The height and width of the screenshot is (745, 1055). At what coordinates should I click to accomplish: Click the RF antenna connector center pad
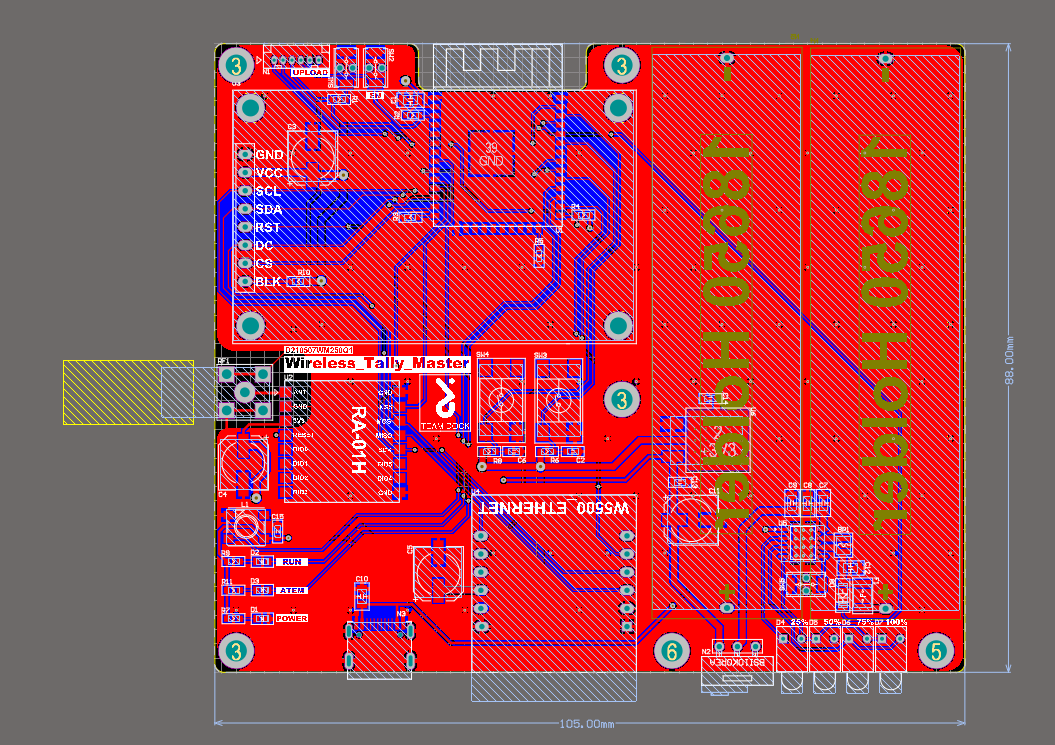click(244, 392)
